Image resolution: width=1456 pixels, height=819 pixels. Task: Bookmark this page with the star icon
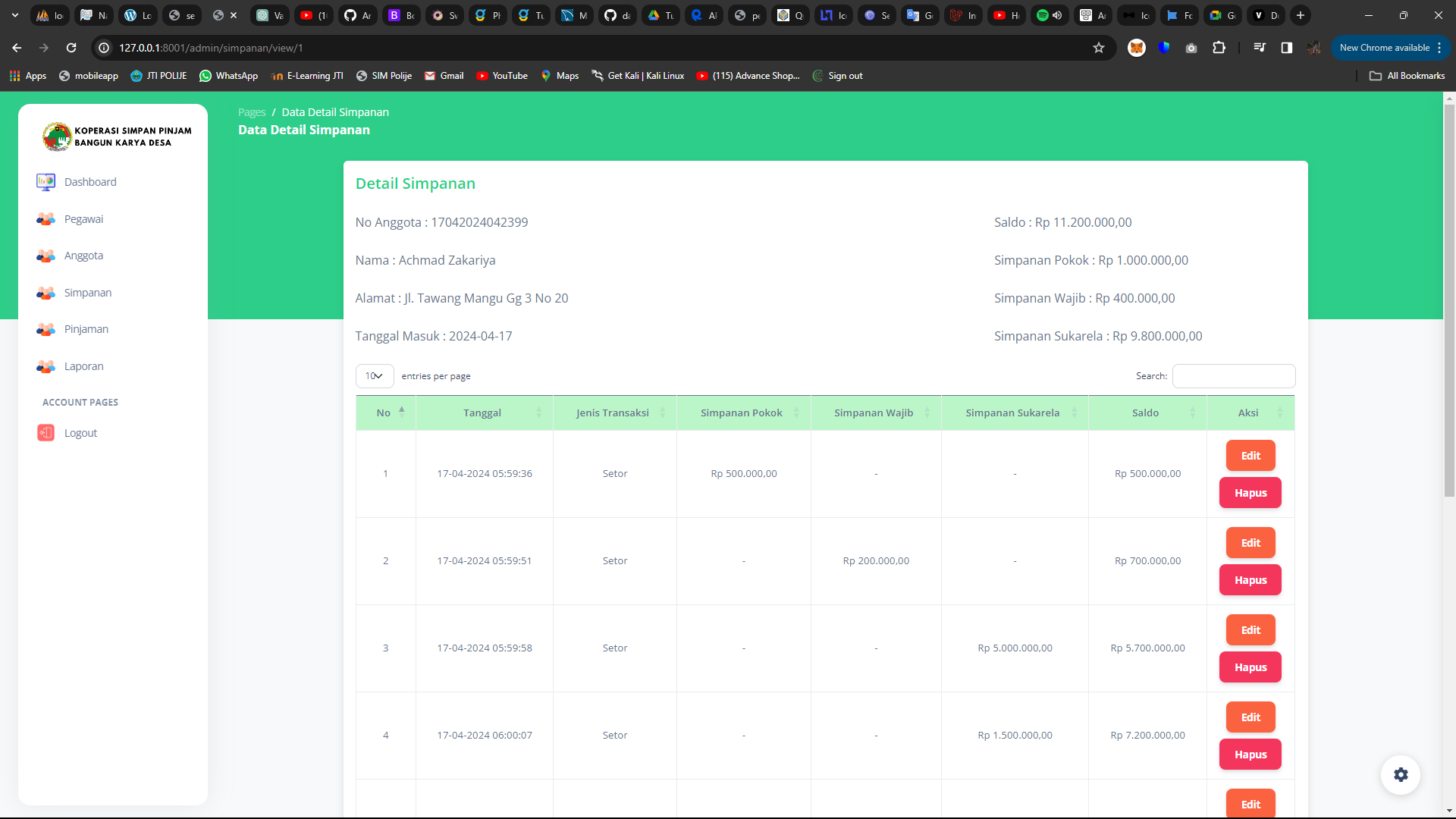[x=1099, y=48]
